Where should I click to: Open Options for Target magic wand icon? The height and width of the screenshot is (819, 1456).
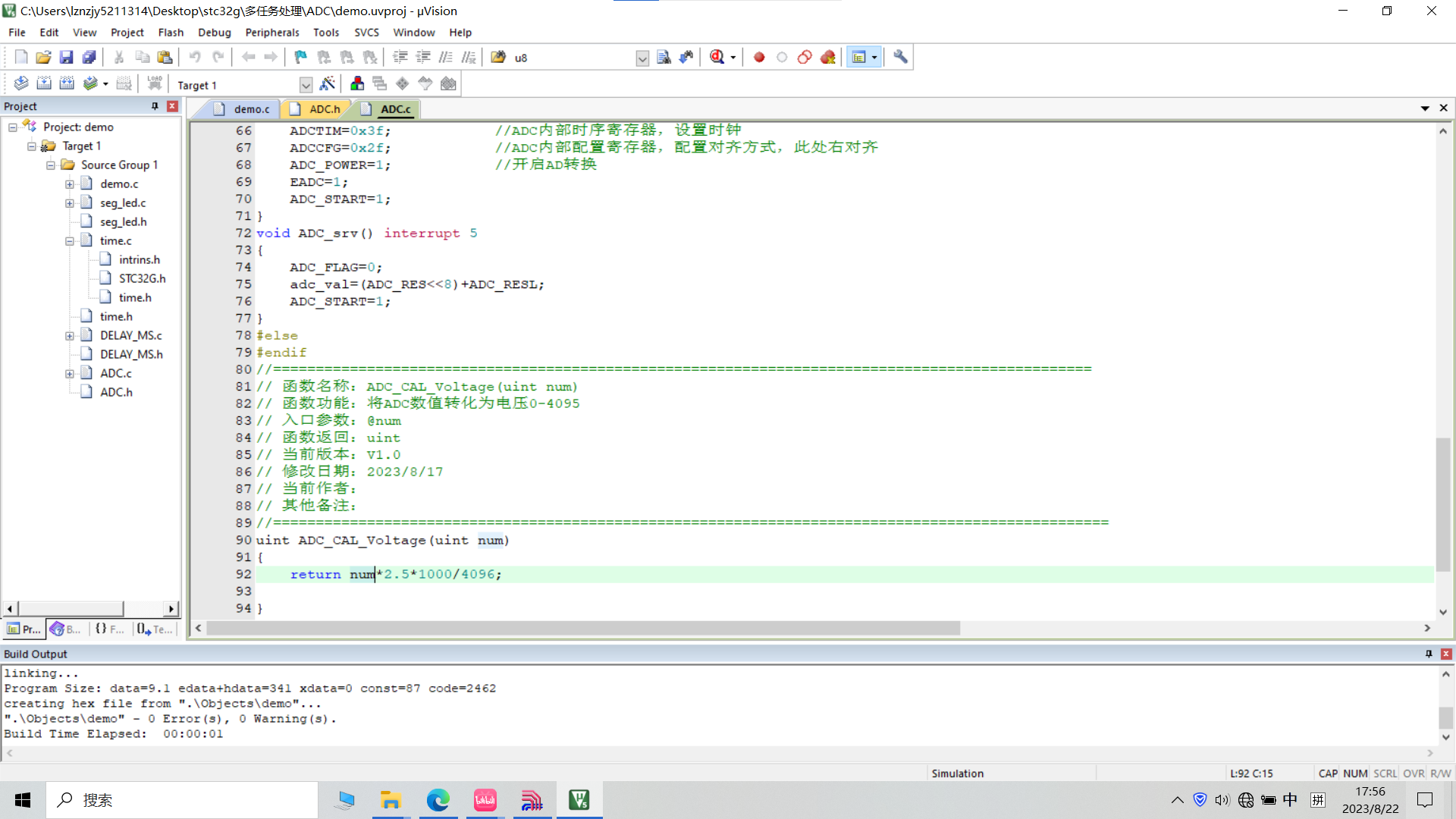(328, 83)
